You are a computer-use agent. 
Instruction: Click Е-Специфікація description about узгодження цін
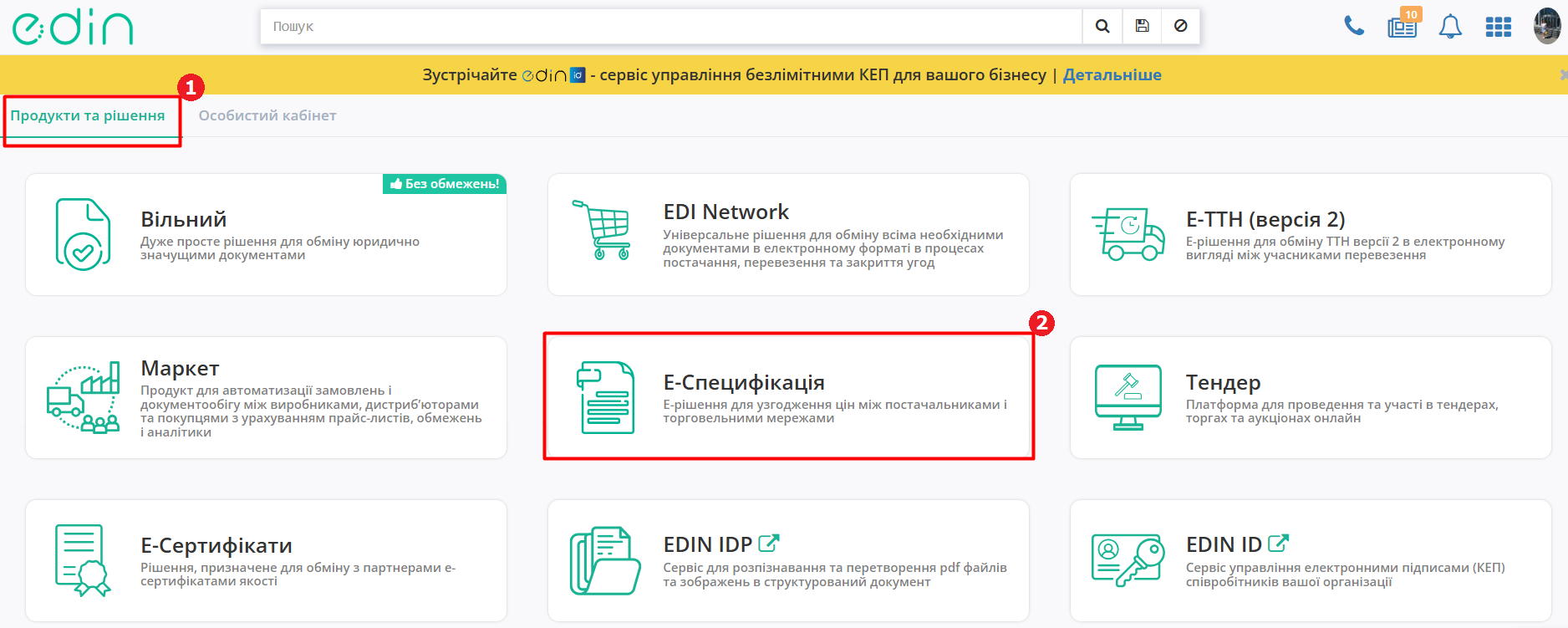click(835, 411)
